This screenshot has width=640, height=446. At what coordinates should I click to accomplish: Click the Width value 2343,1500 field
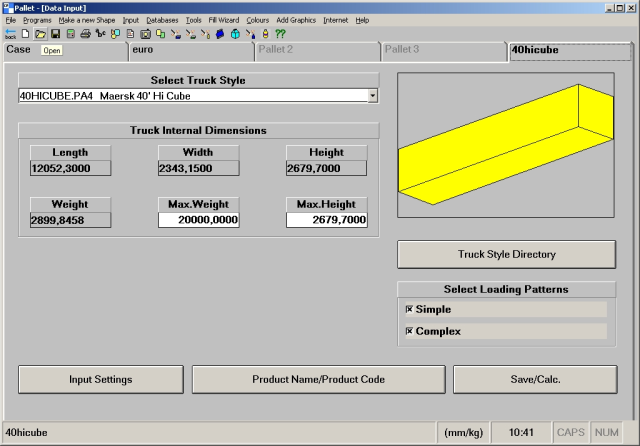(198, 168)
